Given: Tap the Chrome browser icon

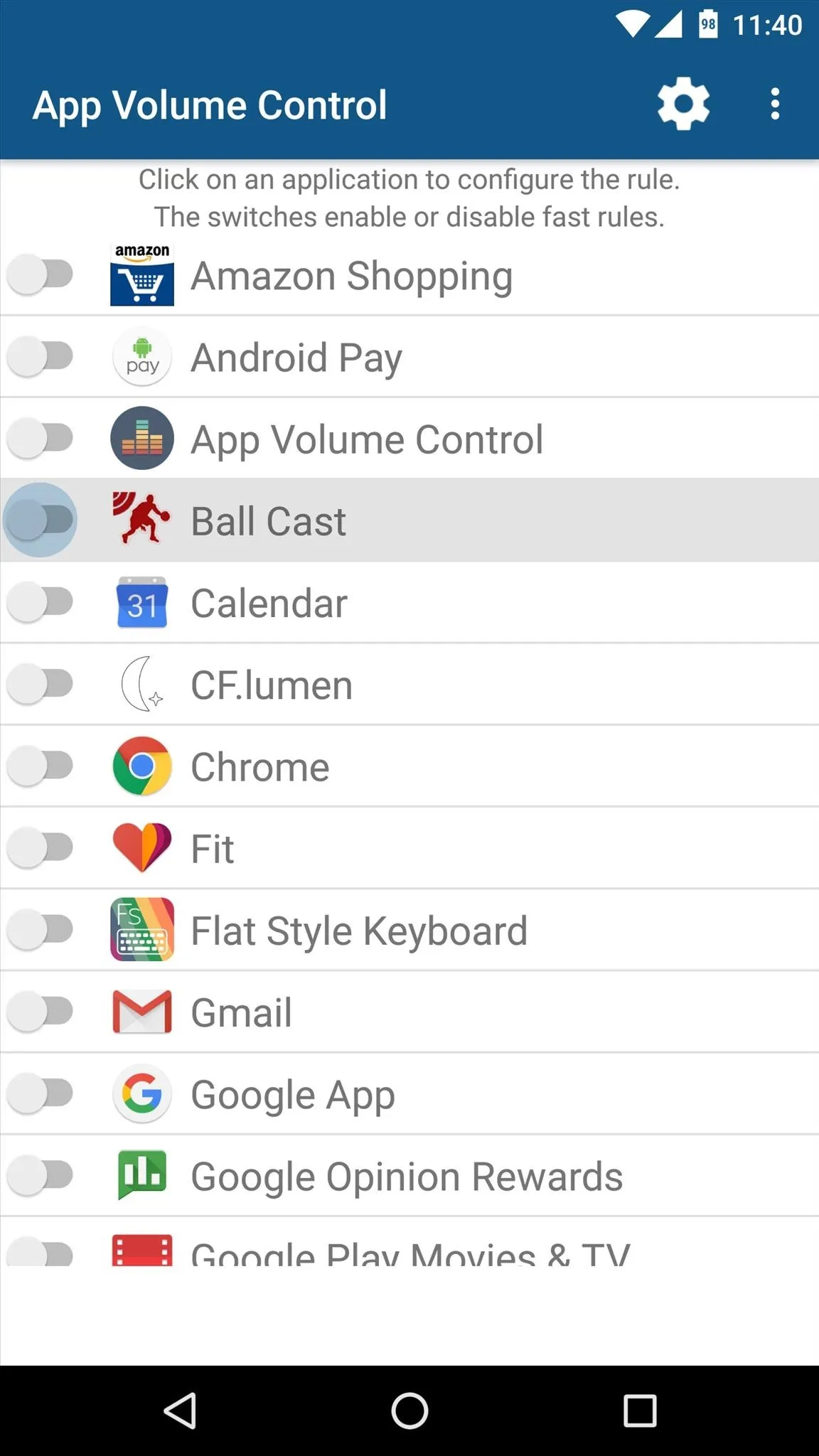Looking at the screenshot, I should pyautogui.click(x=142, y=766).
